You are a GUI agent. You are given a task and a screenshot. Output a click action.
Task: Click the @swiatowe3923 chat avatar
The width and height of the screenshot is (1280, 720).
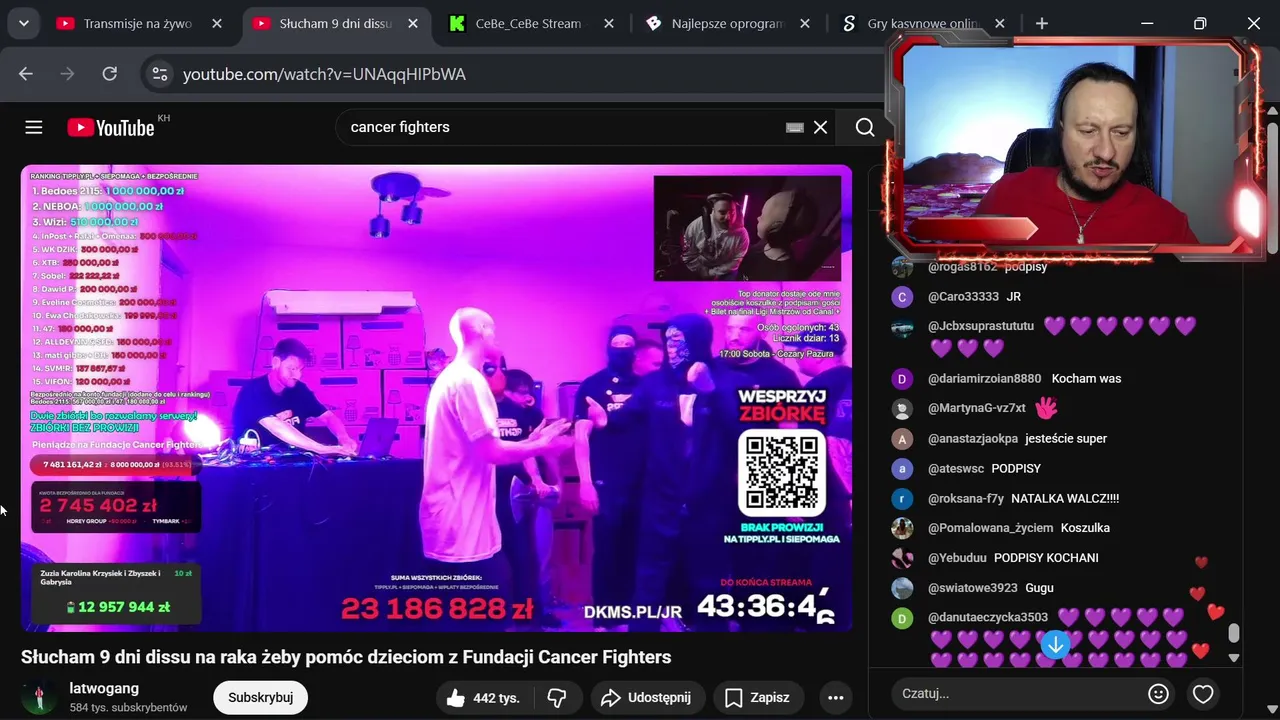902,588
